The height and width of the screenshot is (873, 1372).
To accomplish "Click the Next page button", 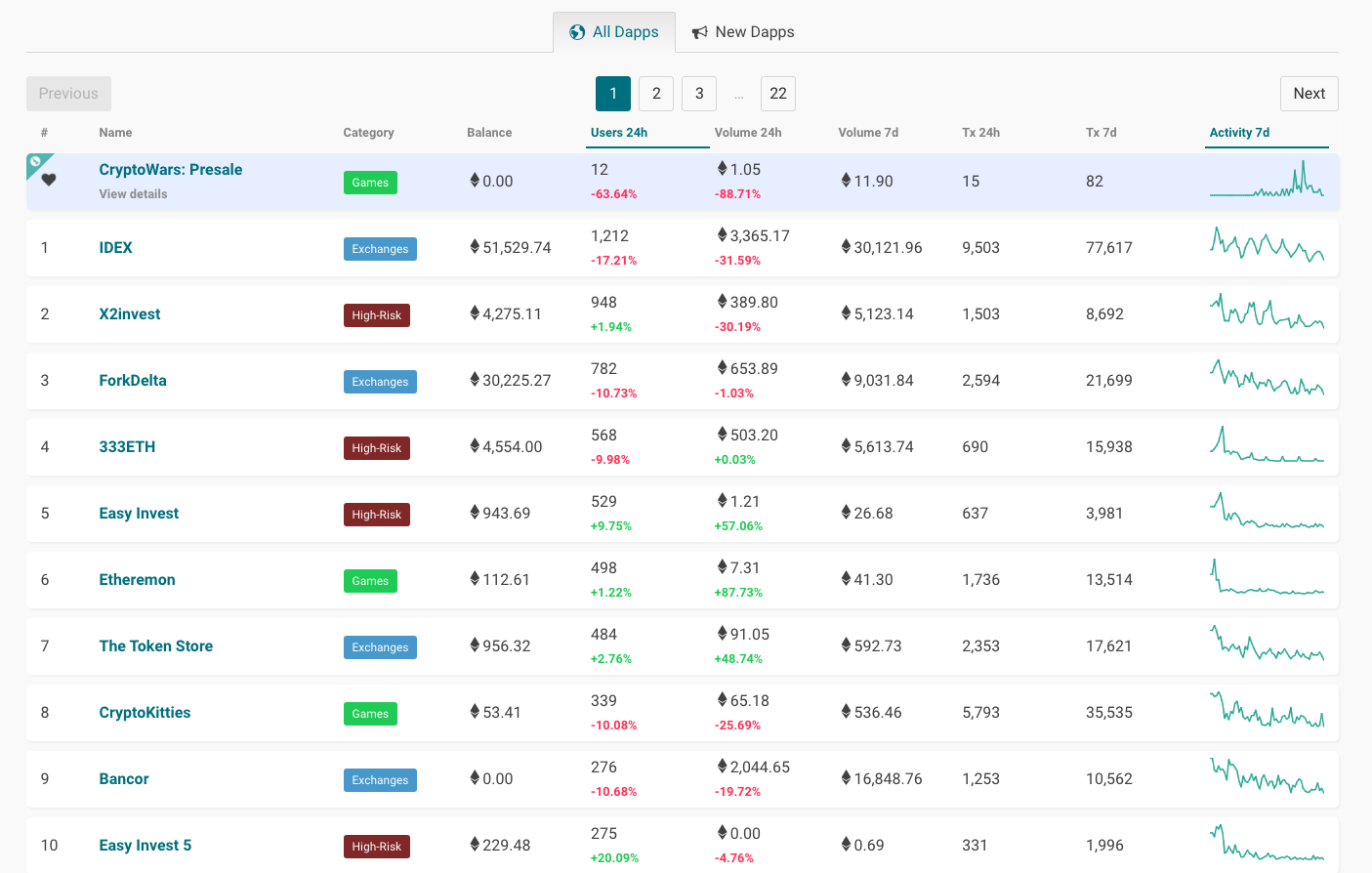I will click(1309, 94).
